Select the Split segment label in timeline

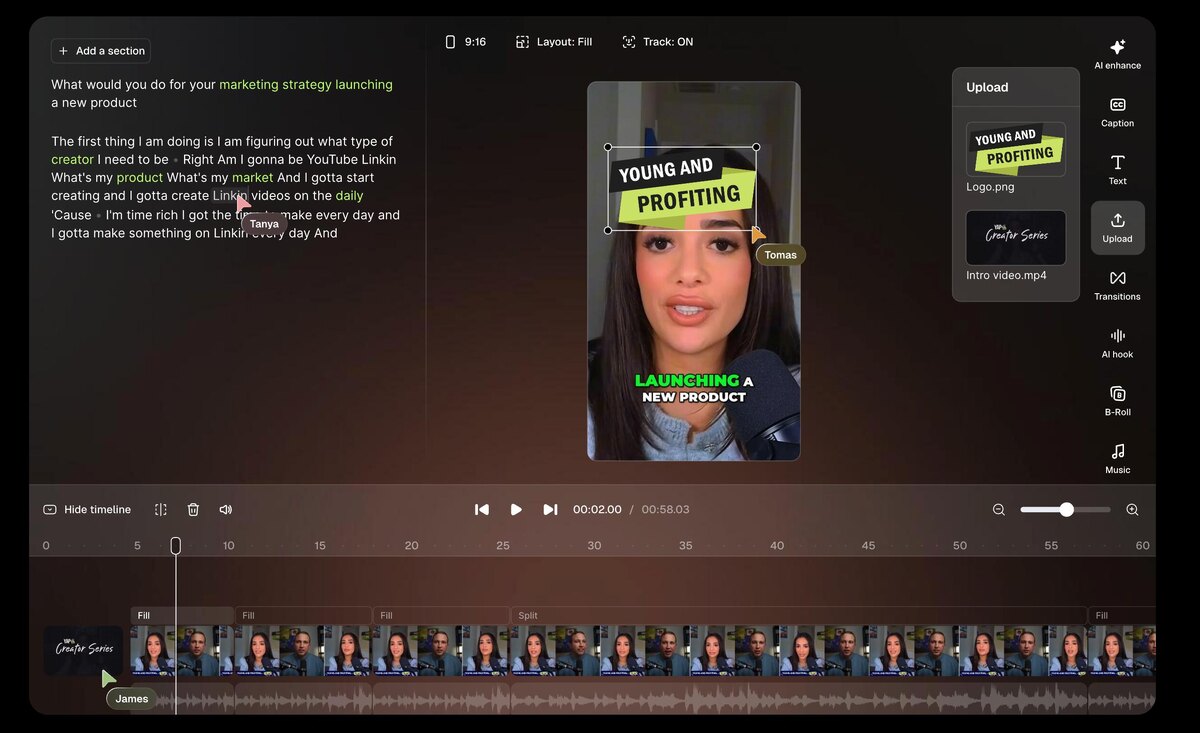[x=528, y=616]
